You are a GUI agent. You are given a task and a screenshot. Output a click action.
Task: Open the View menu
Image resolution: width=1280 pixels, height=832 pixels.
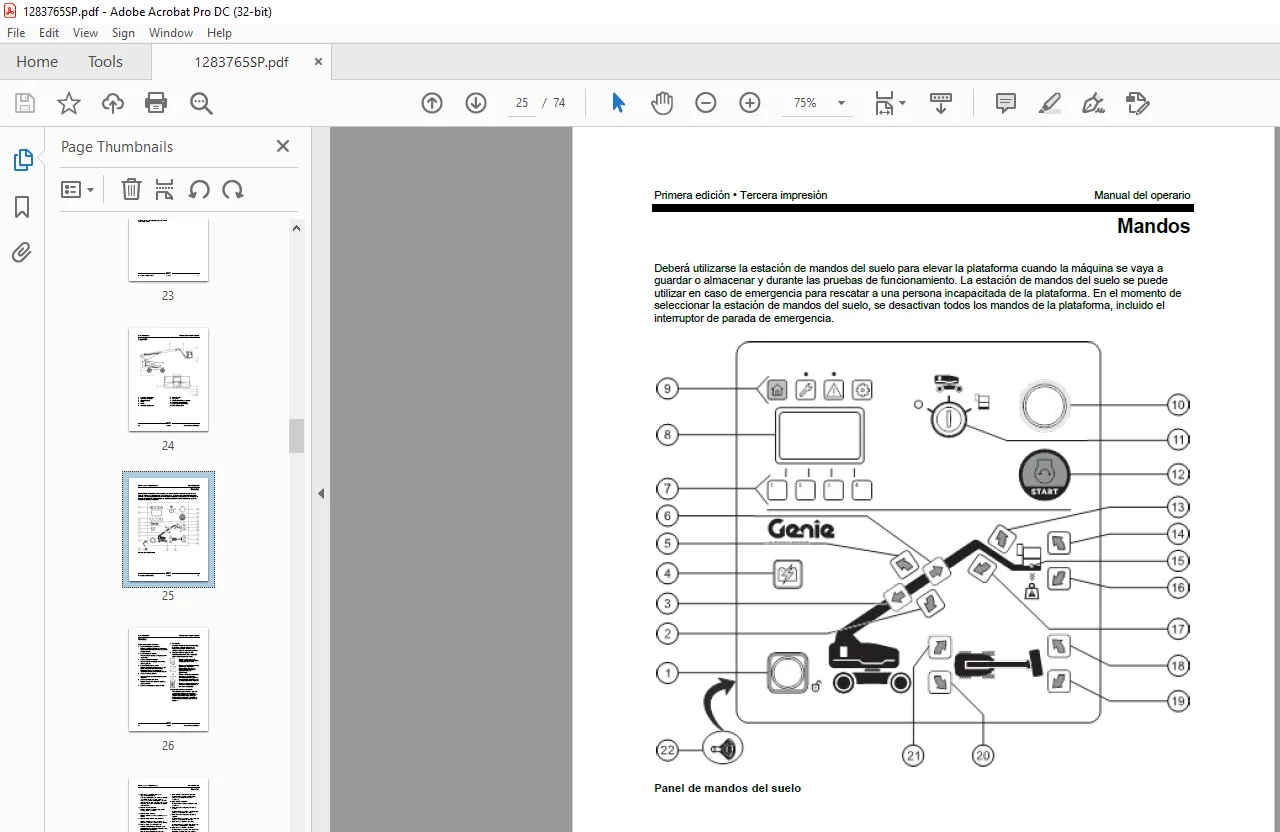coord(86,33)
